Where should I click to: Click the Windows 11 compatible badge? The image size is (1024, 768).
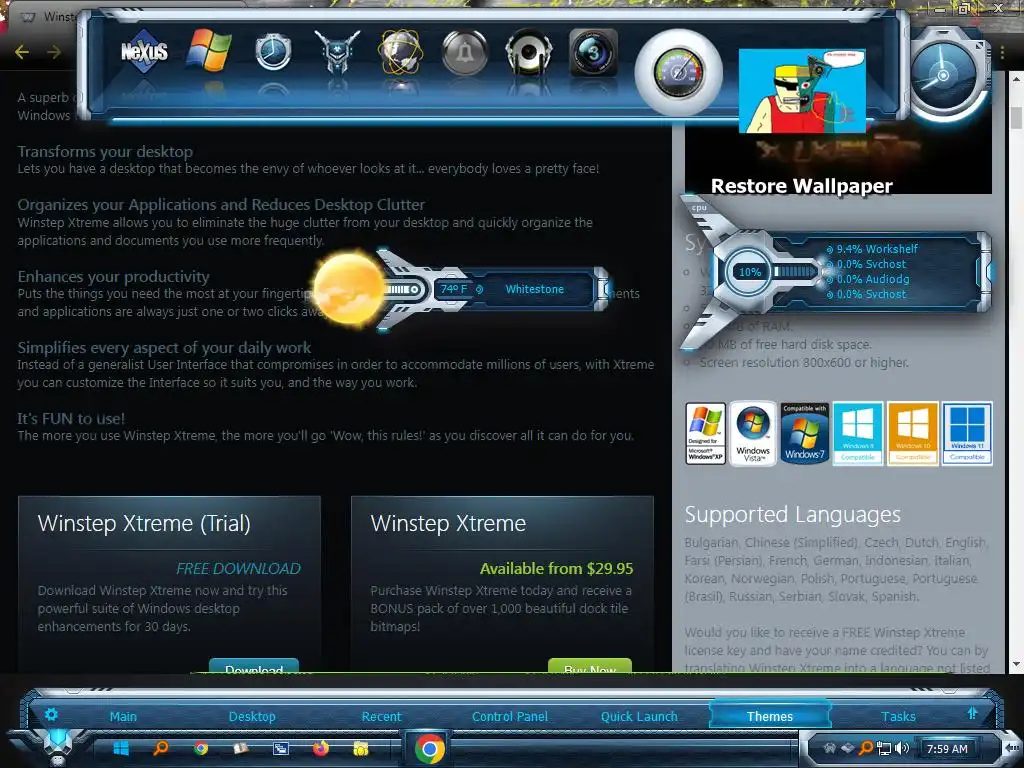[x=967, y=434]
